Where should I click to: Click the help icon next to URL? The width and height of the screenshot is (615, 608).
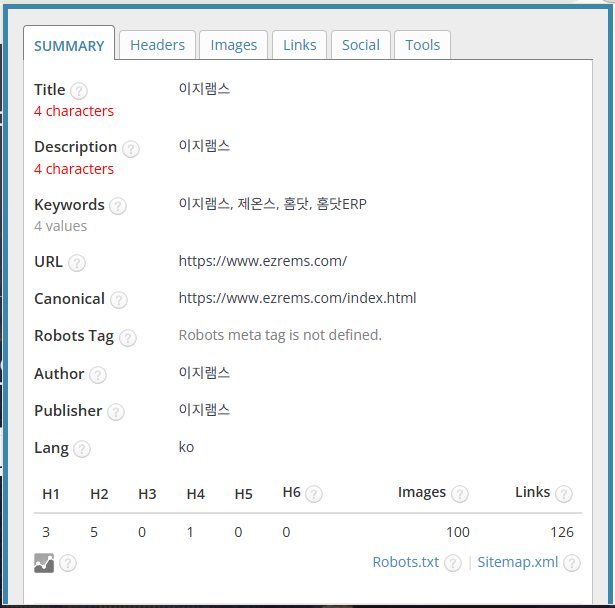pos(77,263)
